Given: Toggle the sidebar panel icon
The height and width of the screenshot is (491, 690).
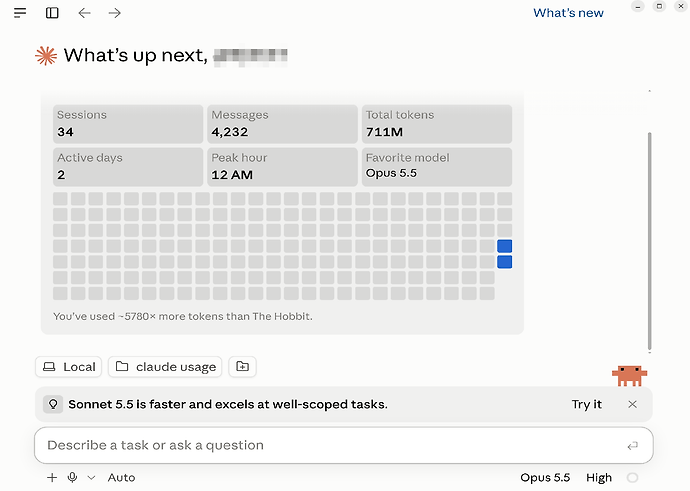Looking at the screenshot, I should tap(52, 13).
